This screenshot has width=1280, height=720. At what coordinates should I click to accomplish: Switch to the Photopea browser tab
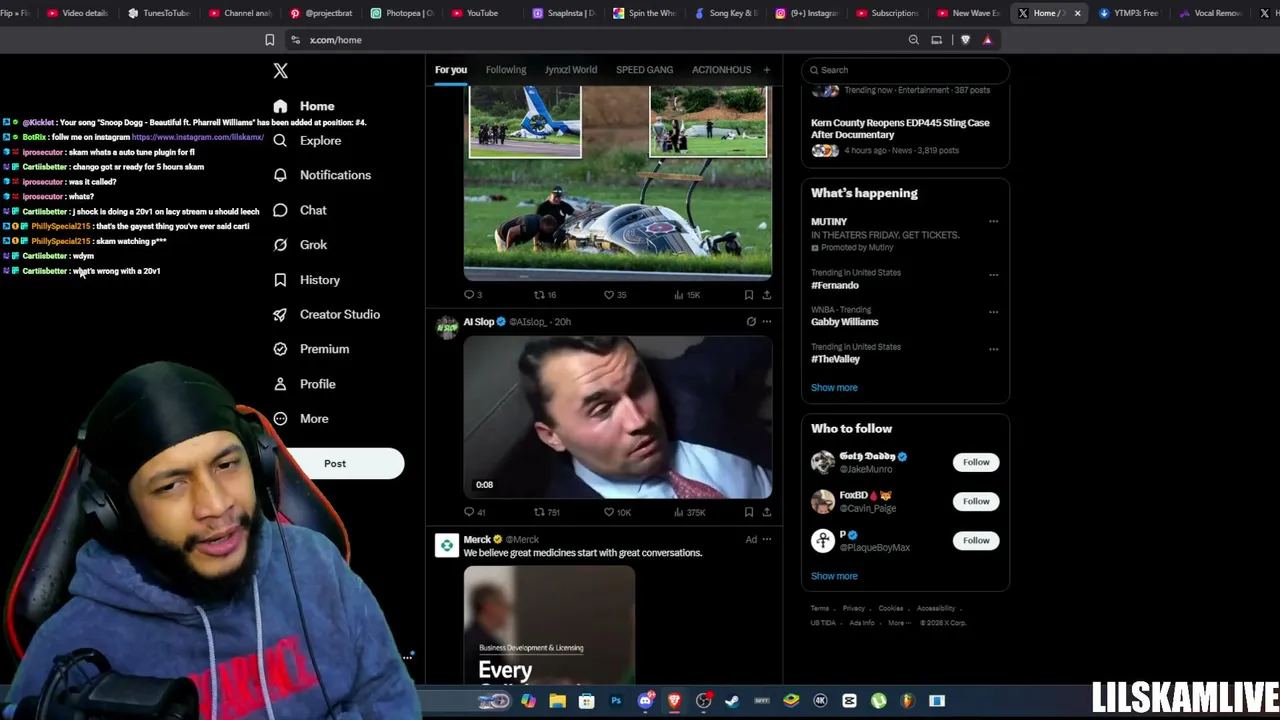click(x=401, y=13)
